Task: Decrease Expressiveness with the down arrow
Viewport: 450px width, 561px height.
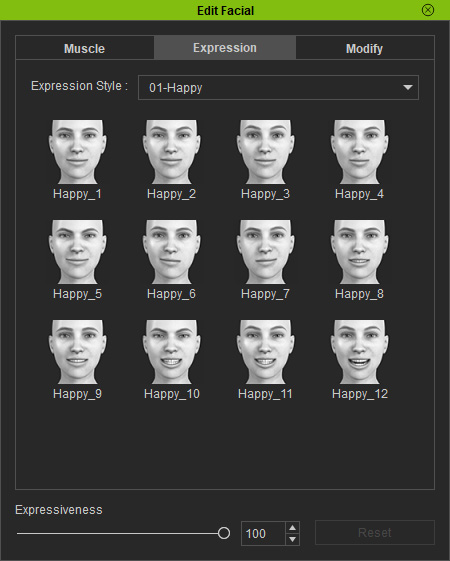Action: click(x=293, y=539)
